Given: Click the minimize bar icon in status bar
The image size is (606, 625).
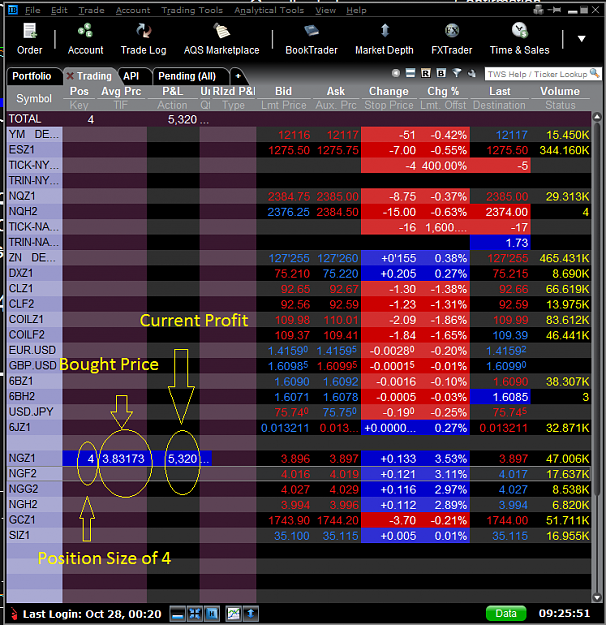Looking at the screenshot, I should (178, 614).
